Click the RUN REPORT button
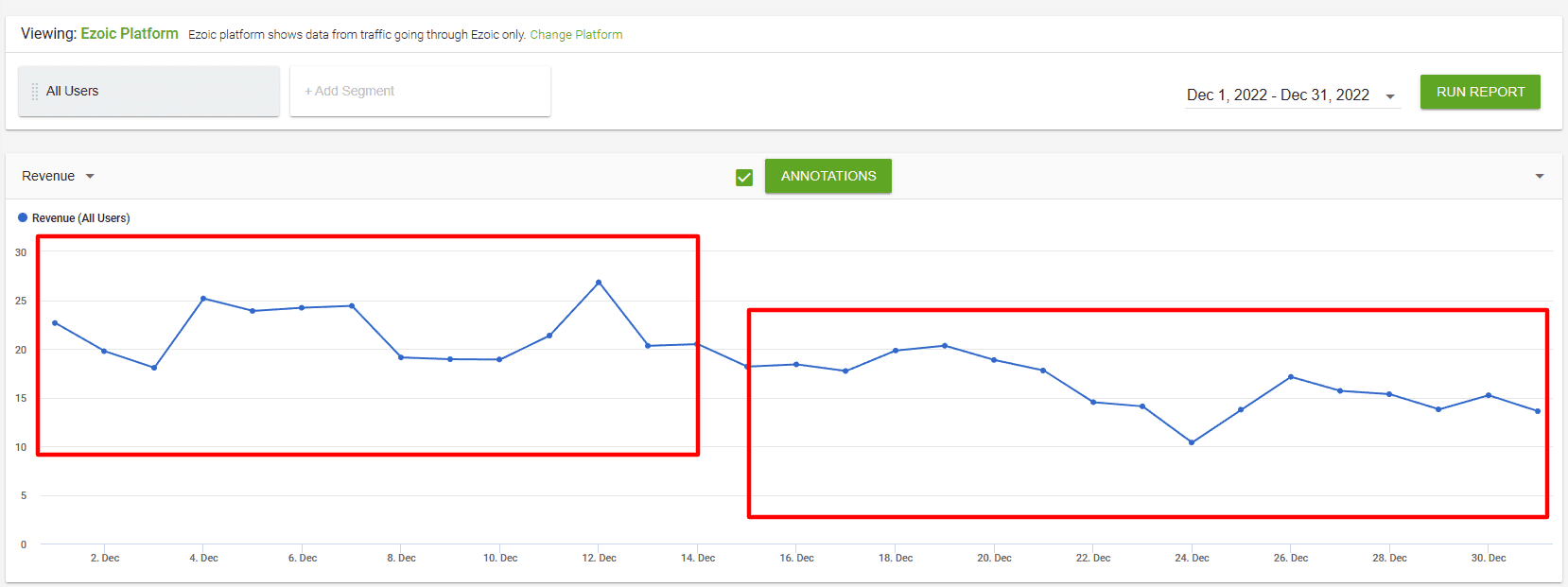 (1480, 92)
